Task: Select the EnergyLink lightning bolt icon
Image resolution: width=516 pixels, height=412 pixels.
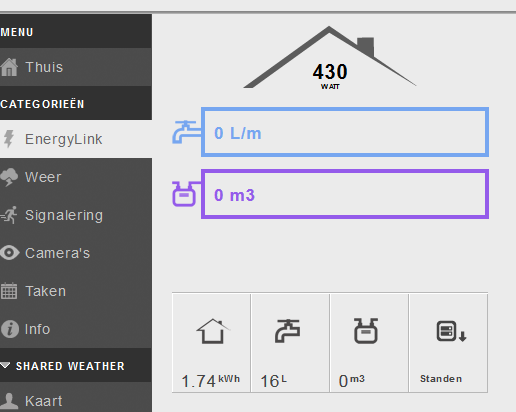Action: pyautogui.click(x=9, y=139)
